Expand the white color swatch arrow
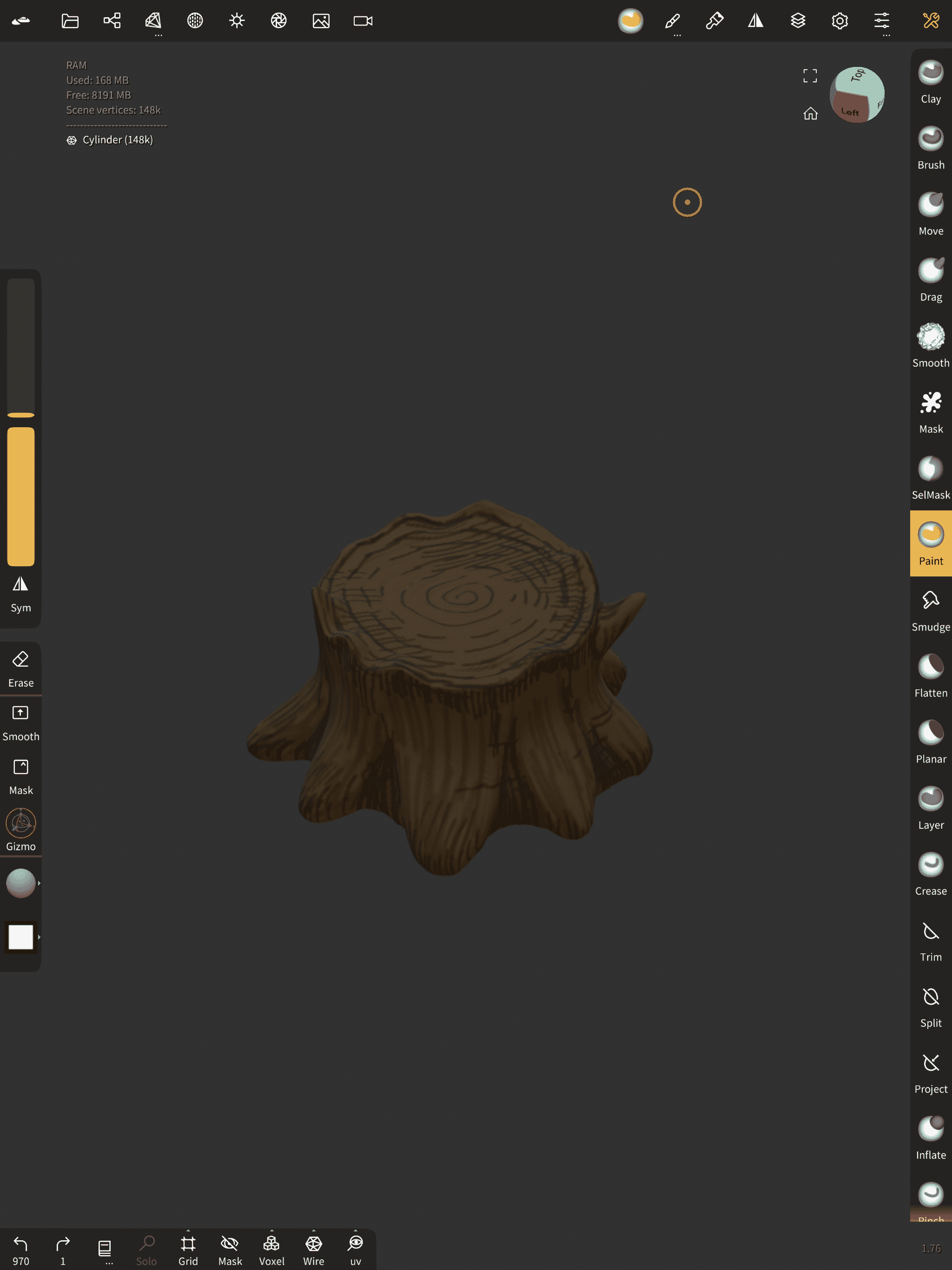 tap(39, 937)
